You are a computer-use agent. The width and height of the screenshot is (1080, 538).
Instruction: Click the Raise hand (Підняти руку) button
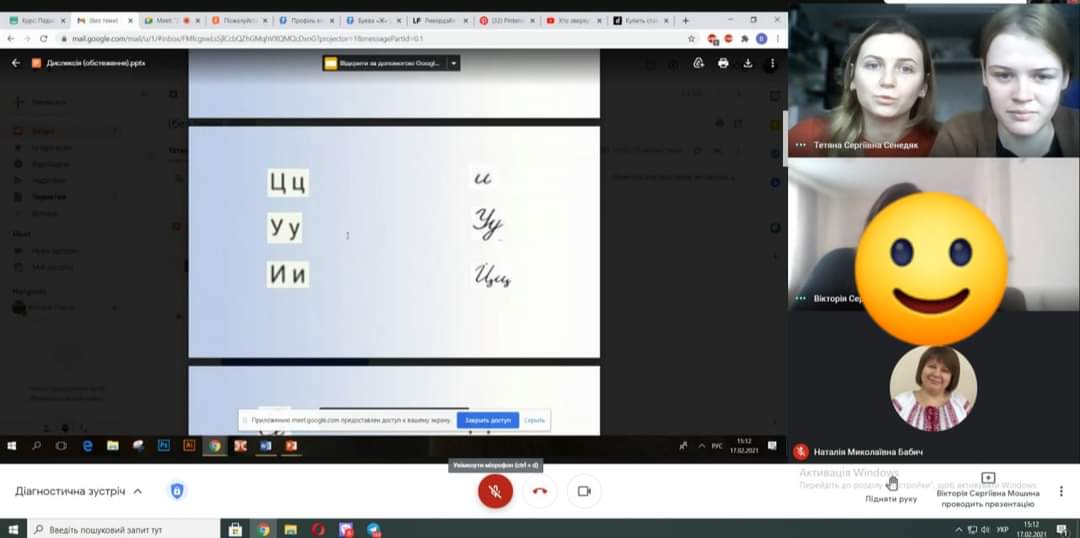(x=891, y=489)
